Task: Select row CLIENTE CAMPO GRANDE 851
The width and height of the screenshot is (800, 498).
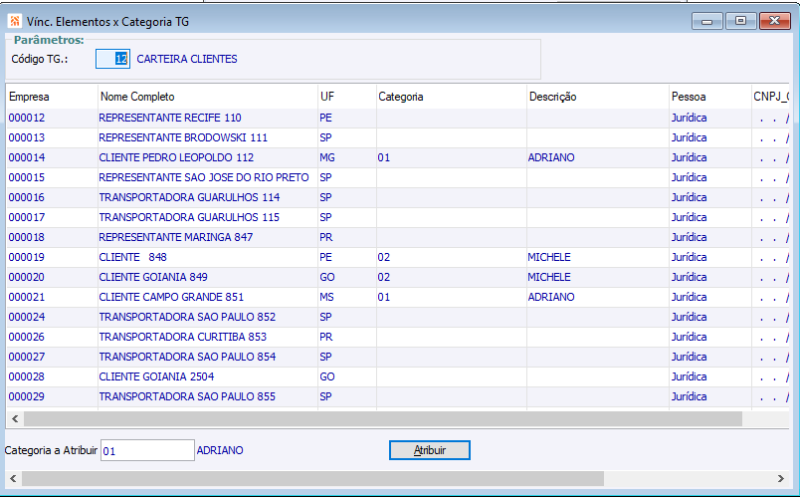Action: click(398, 297)
